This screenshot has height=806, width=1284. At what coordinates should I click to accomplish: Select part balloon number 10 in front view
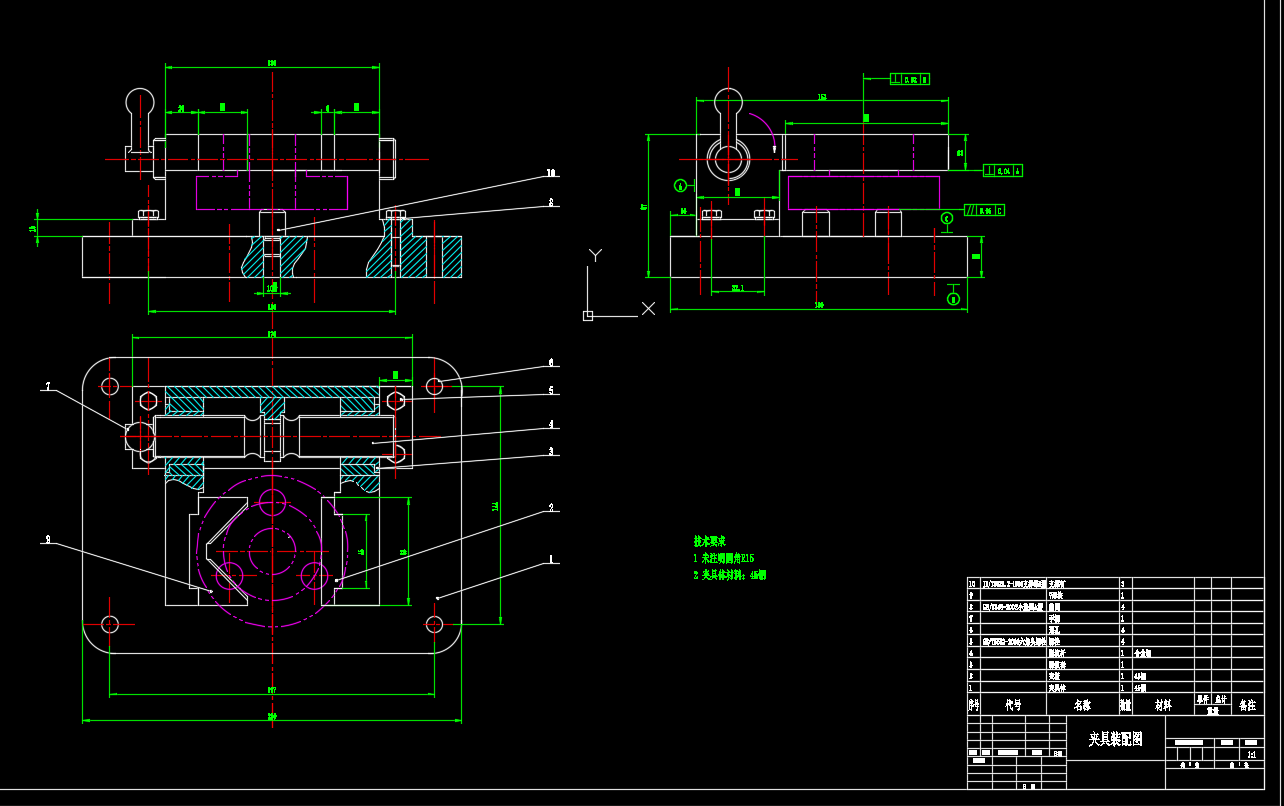pyautogui.click(x=550, y=174)
